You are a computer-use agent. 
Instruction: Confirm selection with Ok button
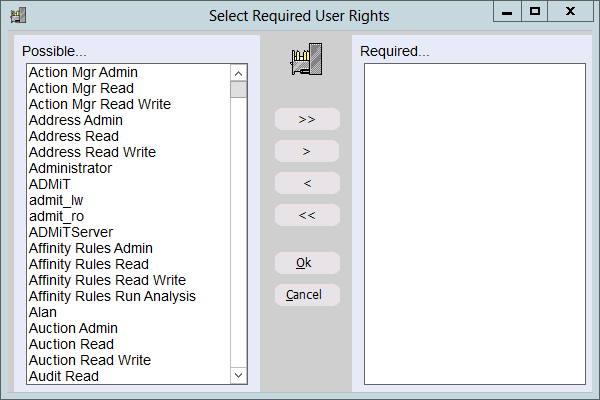click(307, 263)
